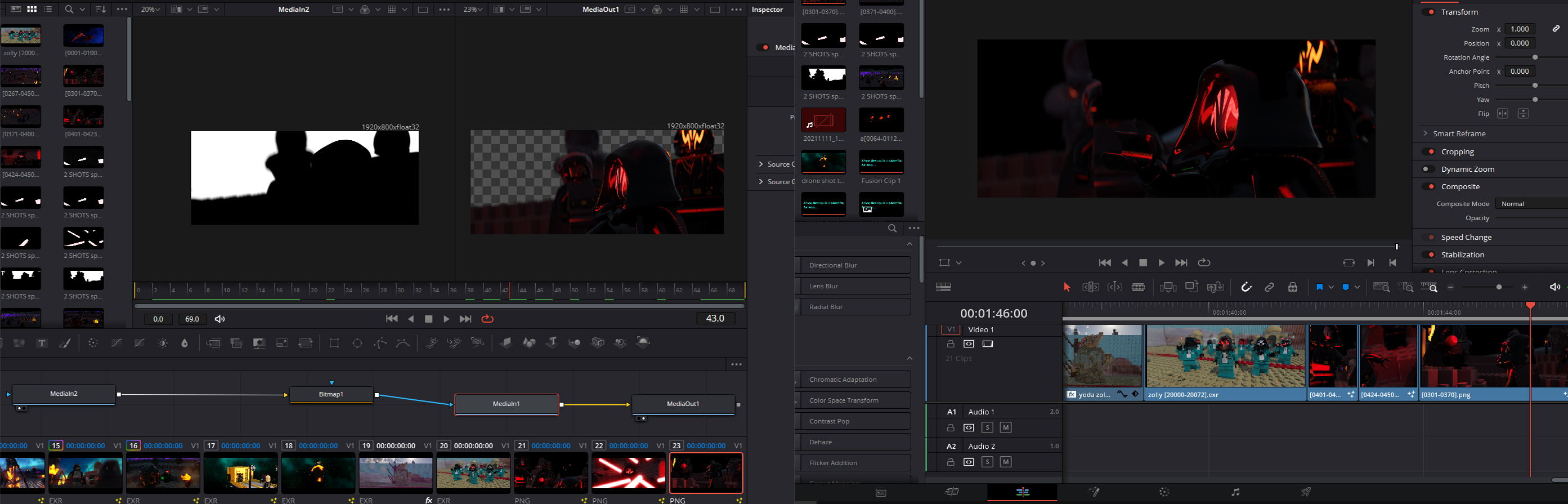The width and height of the screenshot is (1568, 504).
Task: Select the Paint brush tool in Fusion toolbar
Action: 65,344
